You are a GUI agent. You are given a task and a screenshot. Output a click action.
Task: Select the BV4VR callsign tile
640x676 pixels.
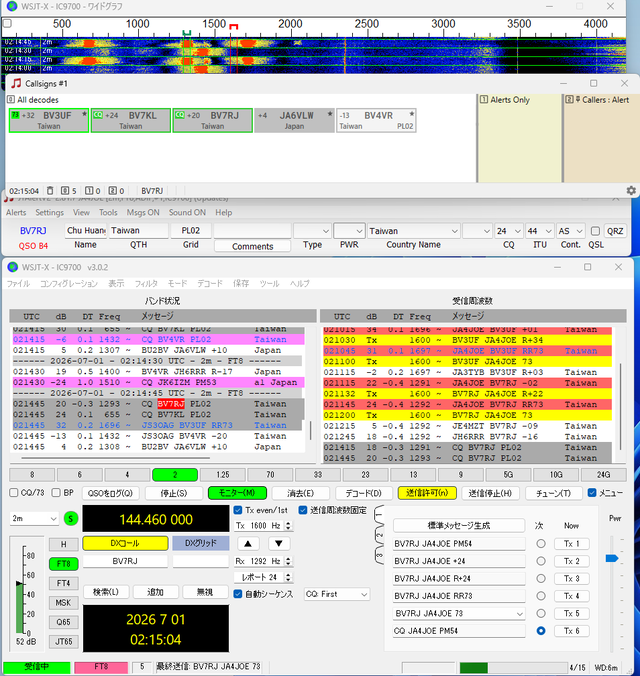tap(376, 120)
